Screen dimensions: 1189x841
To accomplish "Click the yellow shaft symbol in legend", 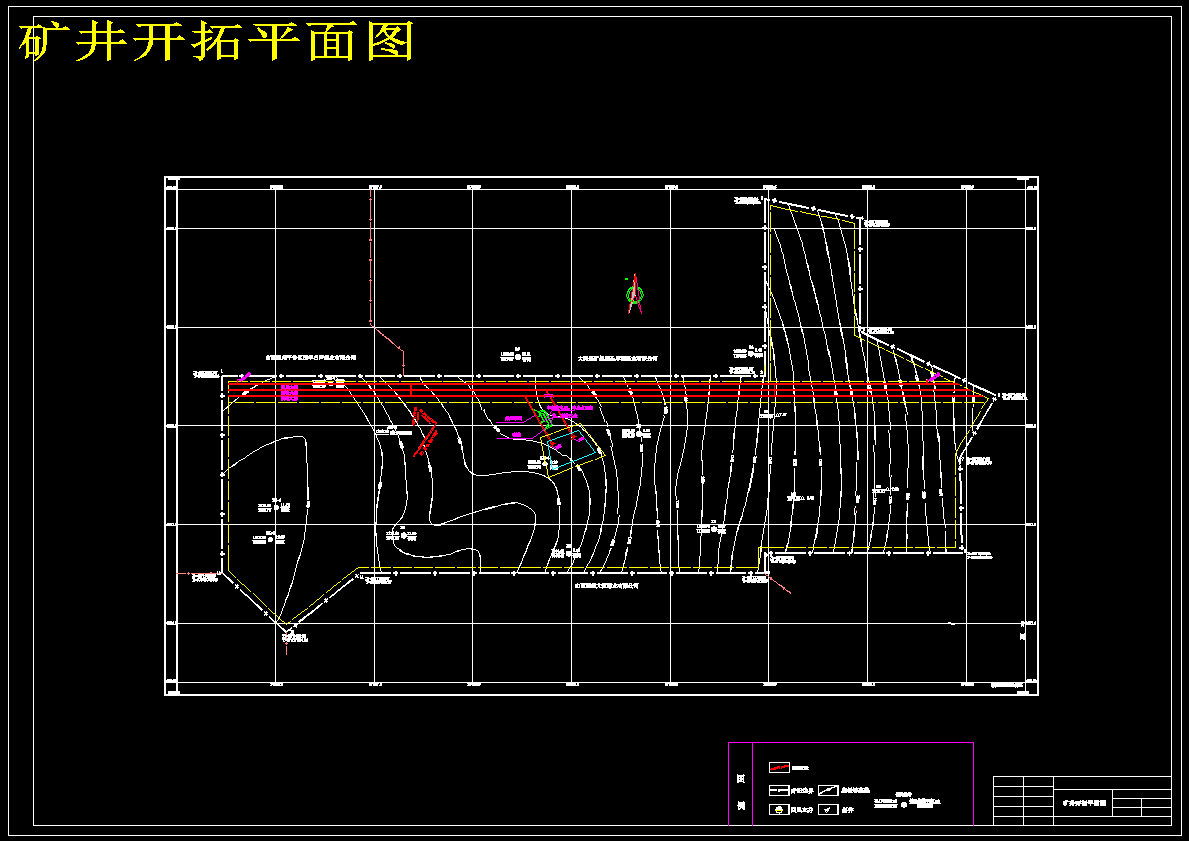I will pyautogui.click(x=779, y=809).
